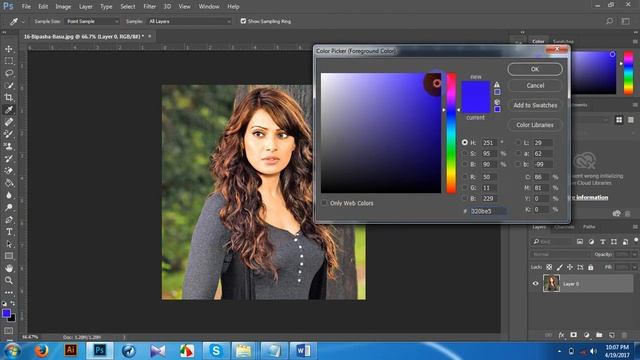Filter layers by type layers icon
This screenshot has width=640, height=360.
coord(603,242)
